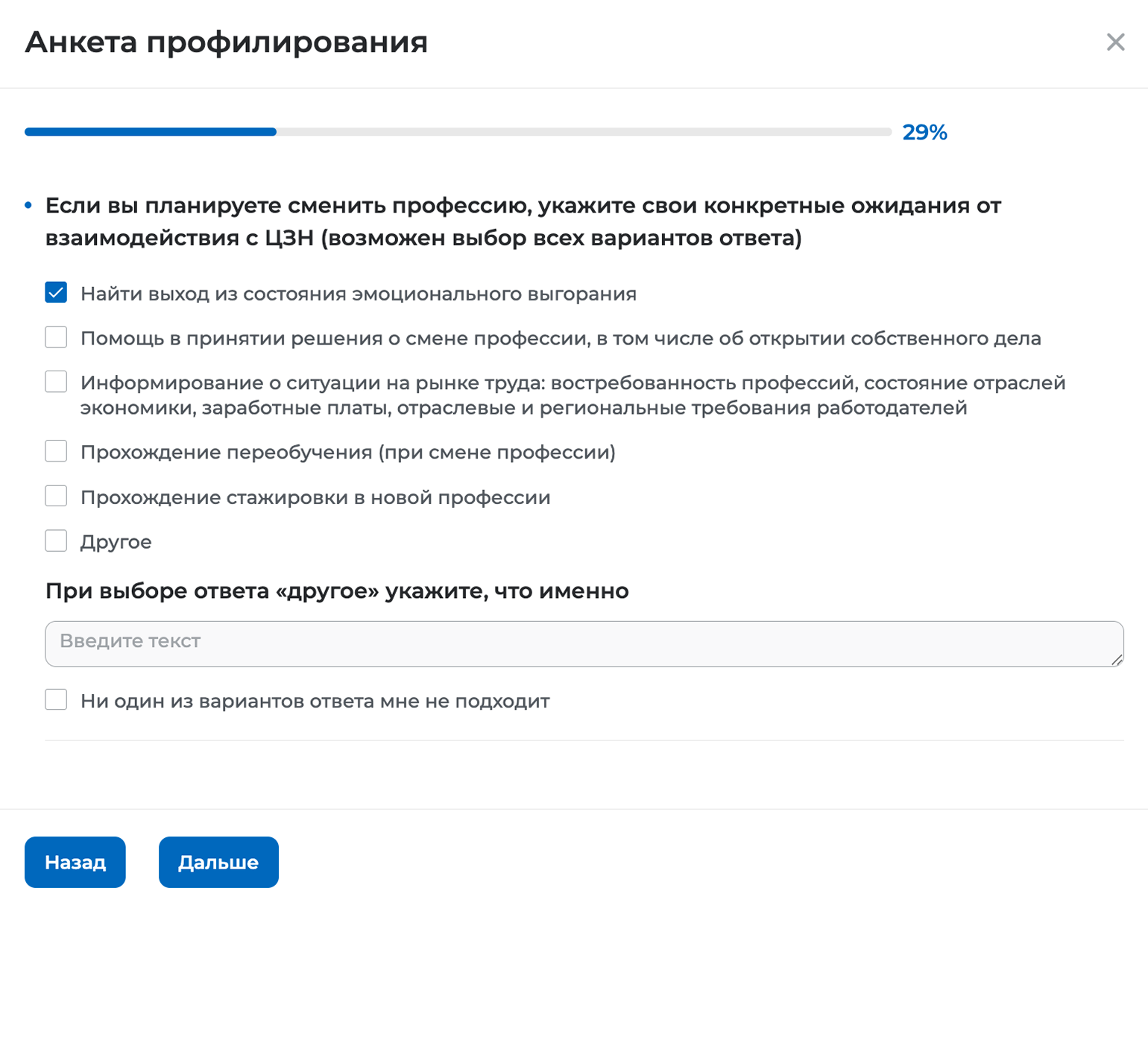Screen dimensions: 1148x1052
Task: Check the Прохождение переобучения checkbox
Action: pyautogui.click(x=56, y=451)
